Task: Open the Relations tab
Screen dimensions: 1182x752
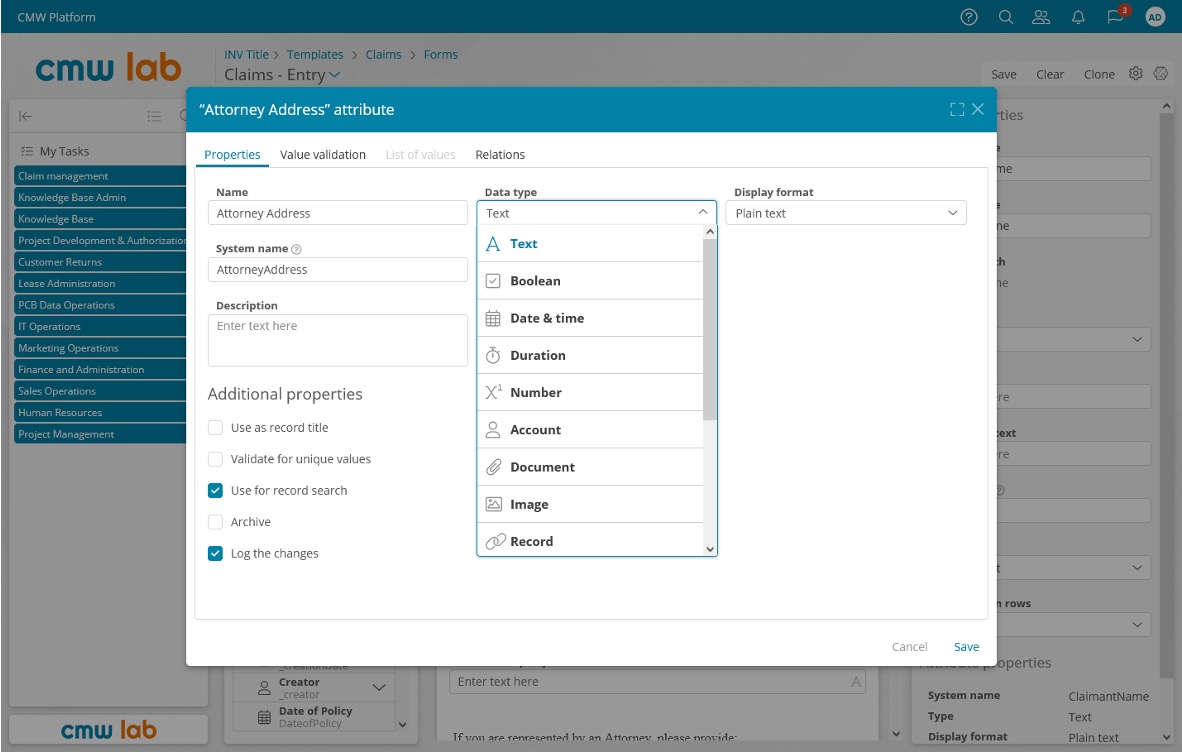Action: pyautogui.click(x=500, y=154)
